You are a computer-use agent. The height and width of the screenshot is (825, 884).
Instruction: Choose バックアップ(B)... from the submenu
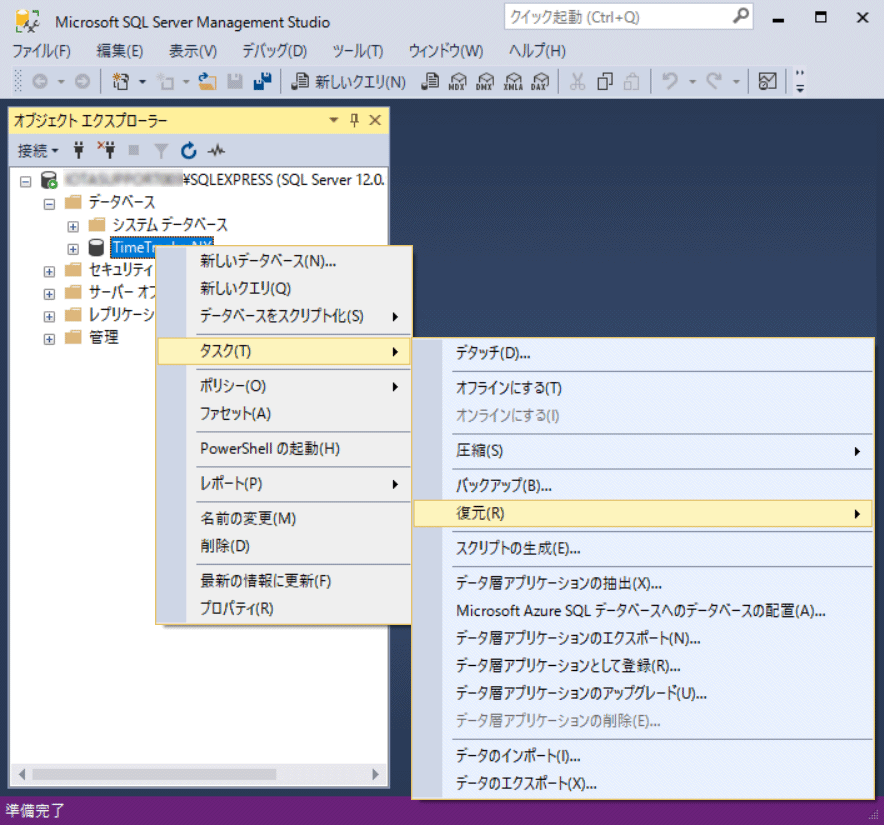(504, 486)
